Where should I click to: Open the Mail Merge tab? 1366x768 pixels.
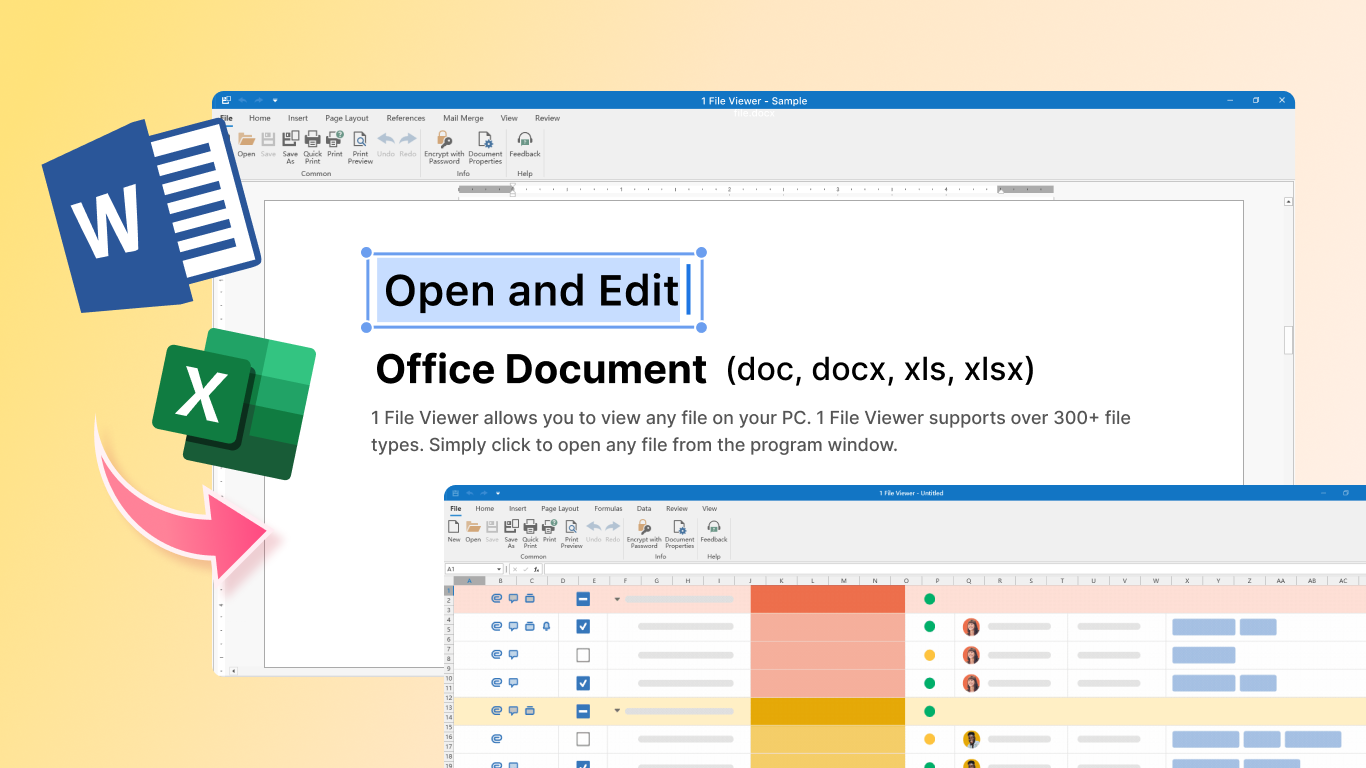463,118
